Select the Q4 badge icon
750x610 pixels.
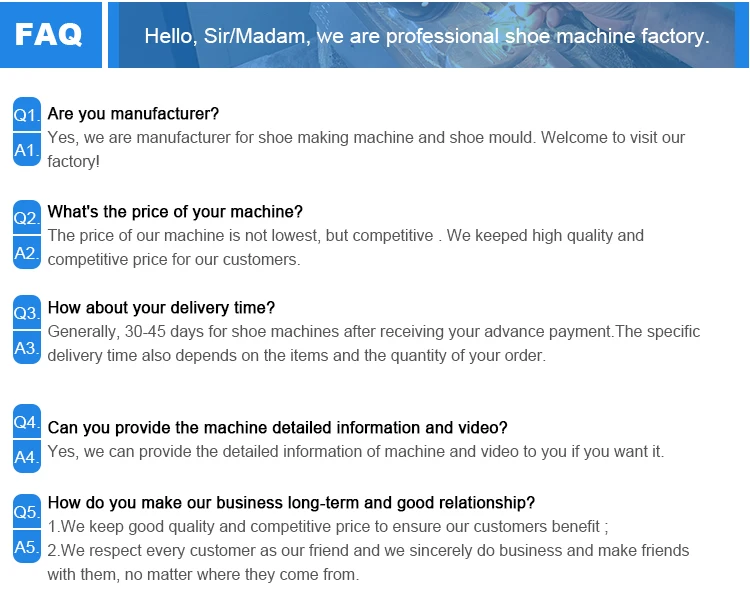26,421
